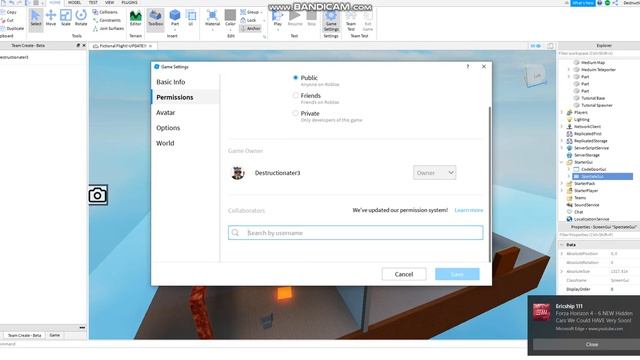Choose the Move tool
Screen dimensions: 640x360
coord(51,18)
